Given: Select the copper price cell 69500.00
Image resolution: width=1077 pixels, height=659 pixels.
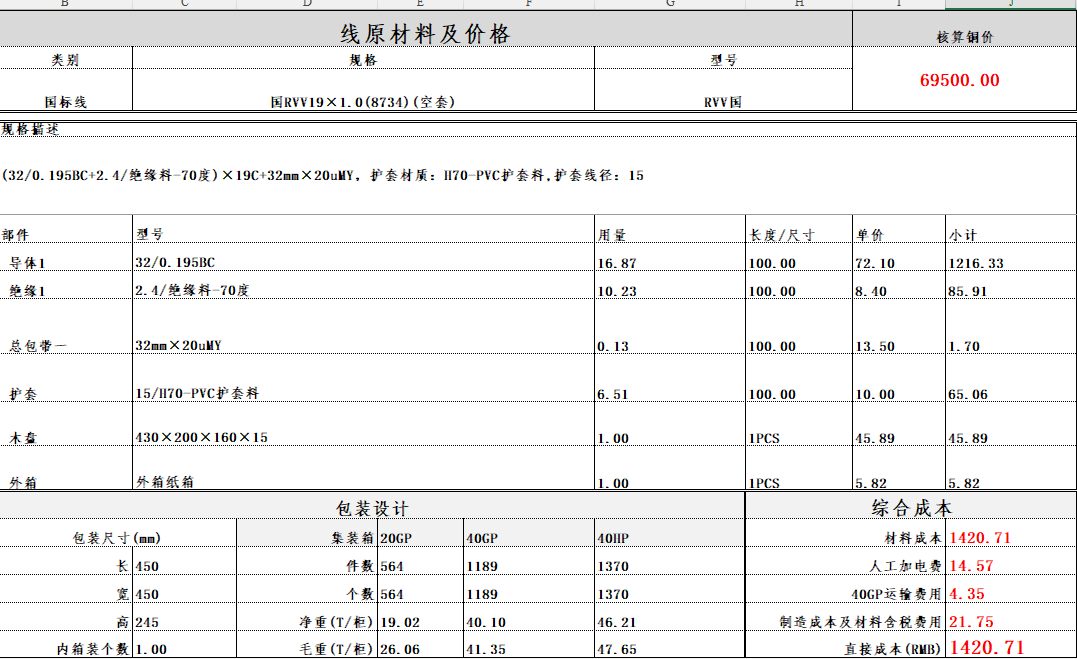Looking at the screenshot, I should pos(959,80).
